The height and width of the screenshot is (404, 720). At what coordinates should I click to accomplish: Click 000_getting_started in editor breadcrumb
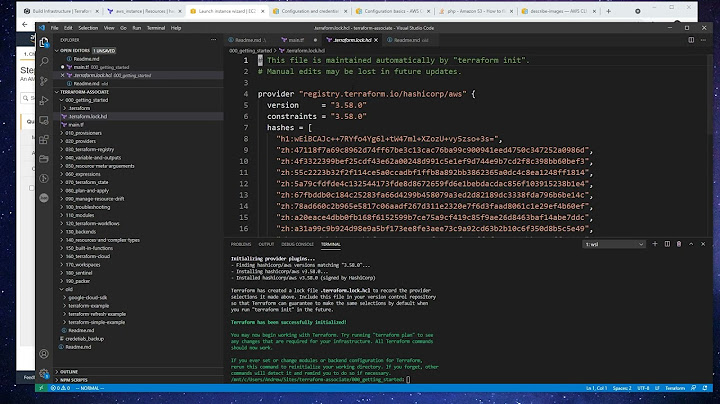(251, 50)
